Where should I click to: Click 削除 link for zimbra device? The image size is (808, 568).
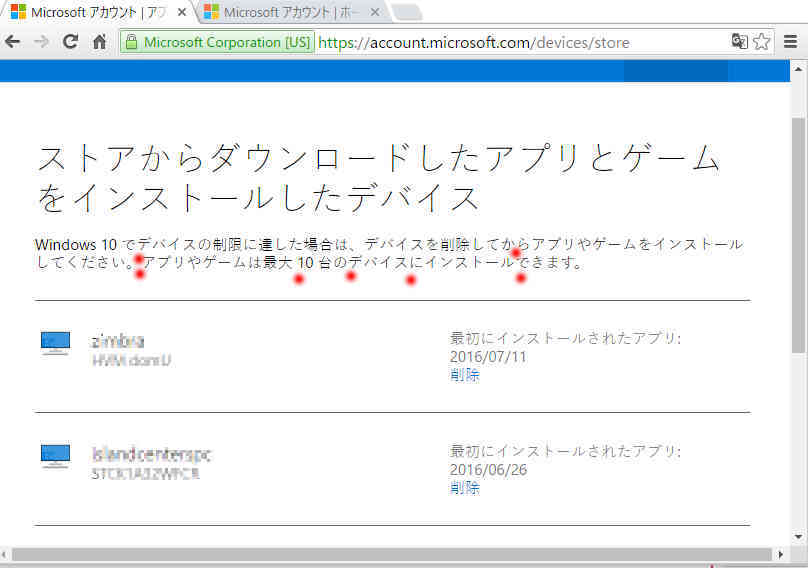[x=465, y=375]
